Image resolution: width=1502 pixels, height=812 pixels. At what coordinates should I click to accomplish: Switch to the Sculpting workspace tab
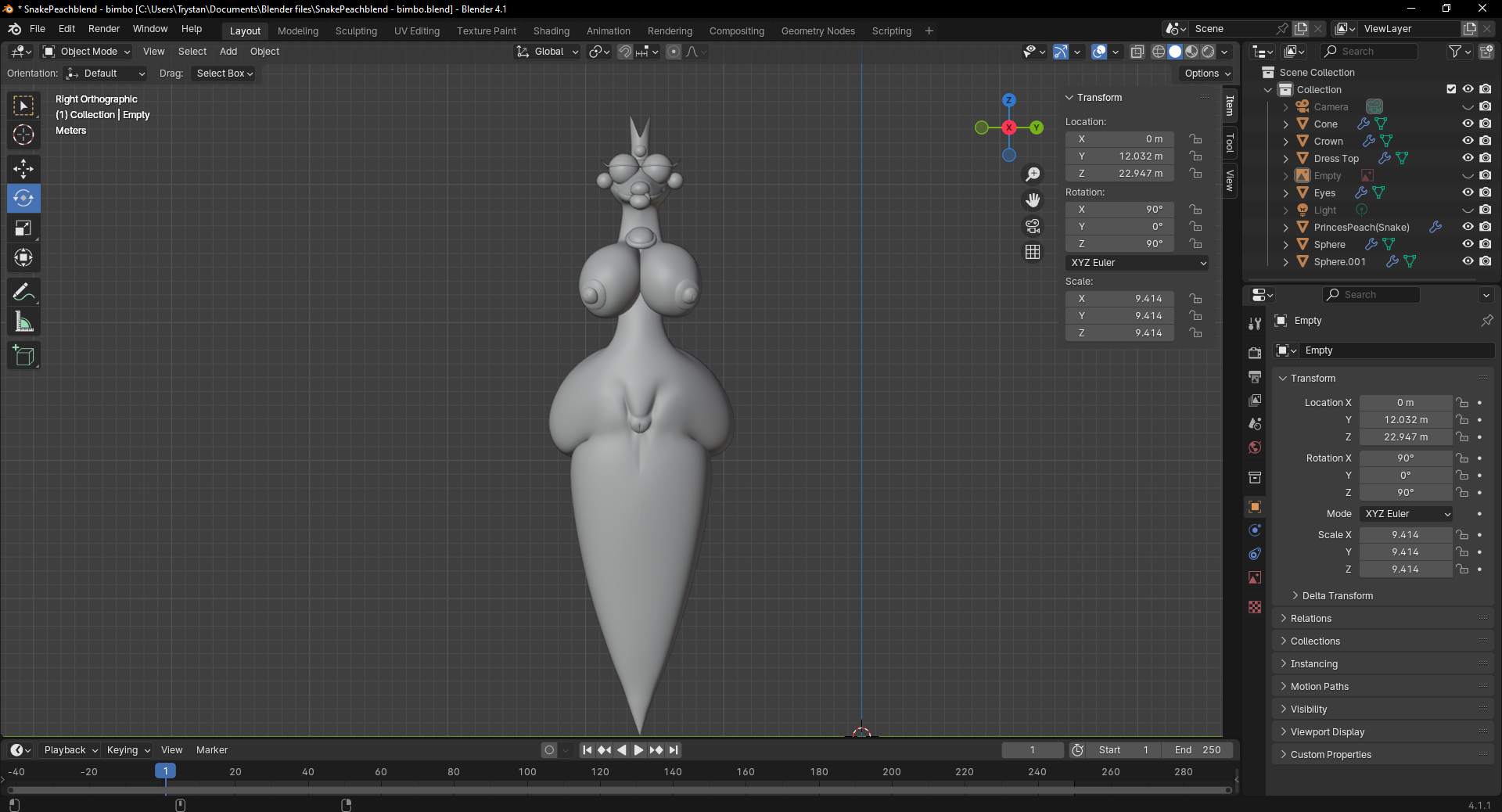[356, 31]
